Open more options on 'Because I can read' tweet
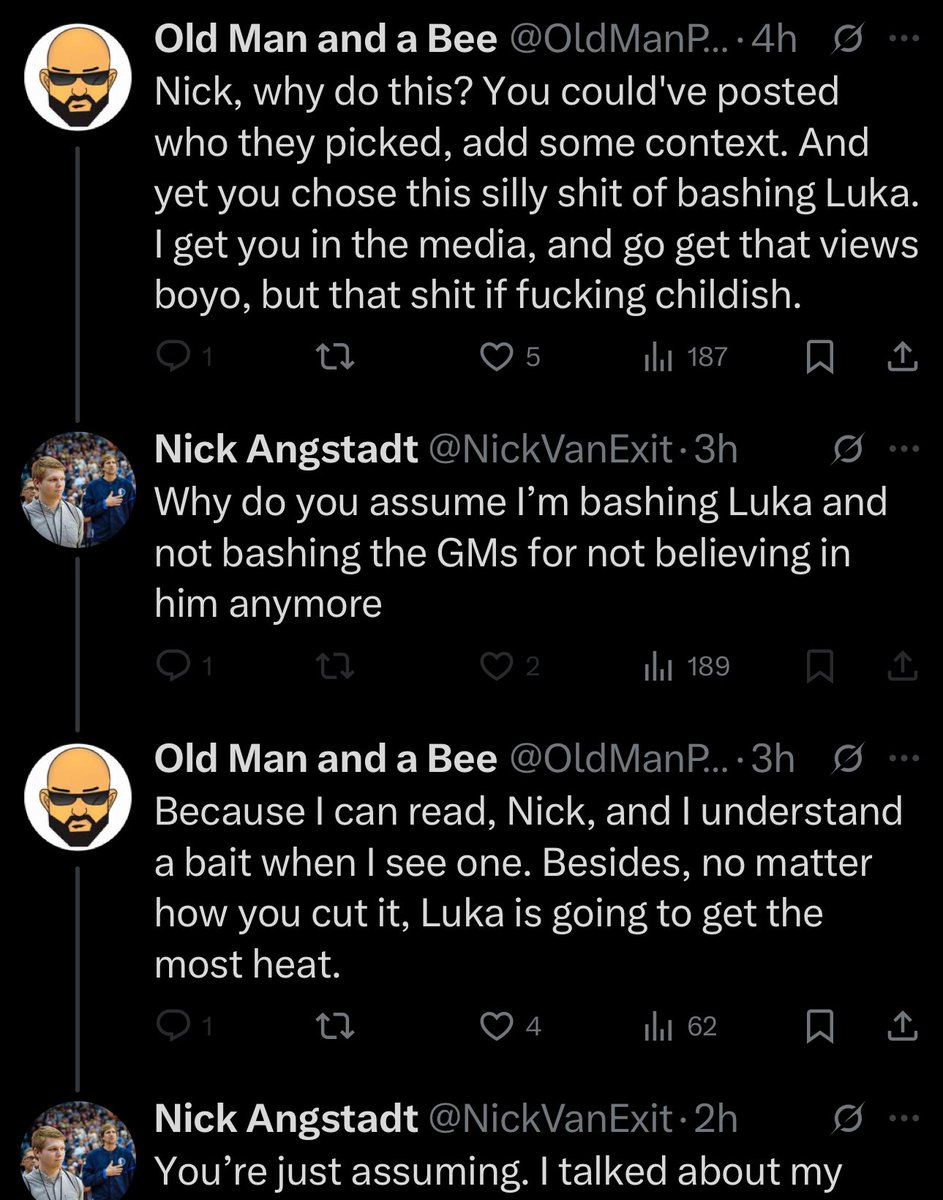 click(902, 760)
